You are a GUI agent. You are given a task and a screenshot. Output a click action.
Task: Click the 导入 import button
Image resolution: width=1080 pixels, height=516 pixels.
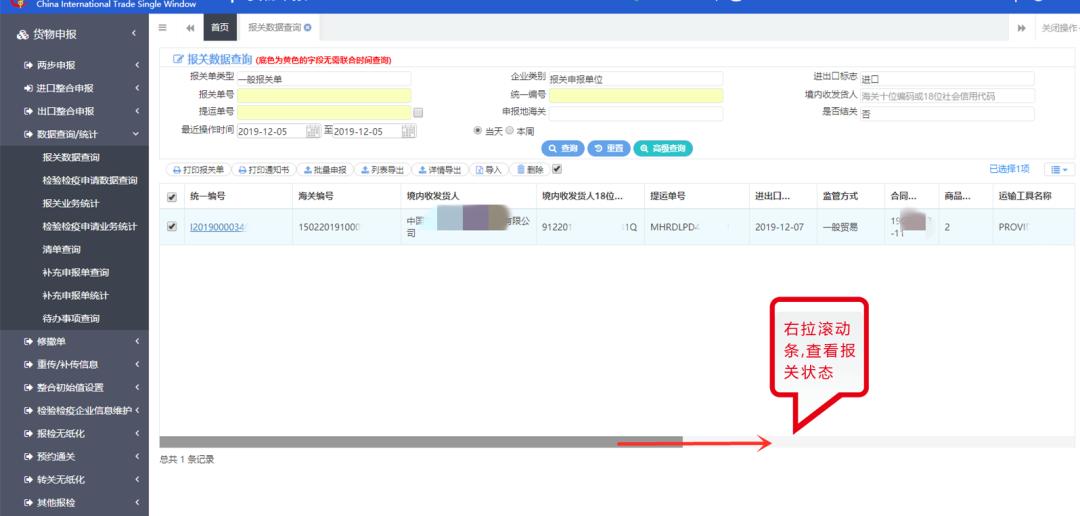point(489,169)
